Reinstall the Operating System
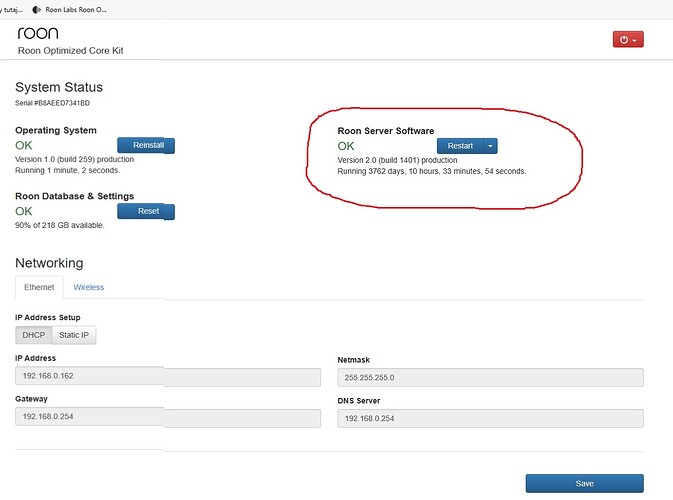The image size is (673, 500). pos(146,145)
